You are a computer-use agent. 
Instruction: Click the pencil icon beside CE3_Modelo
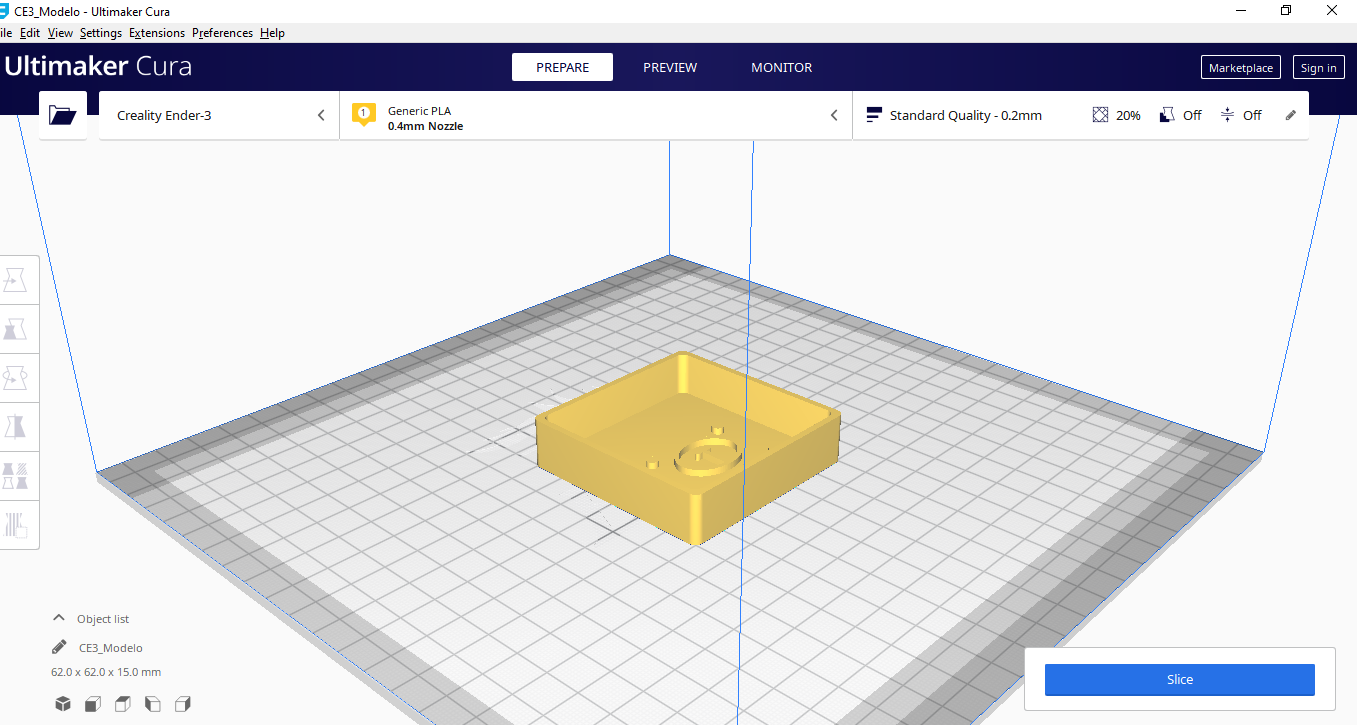(60, 648)
